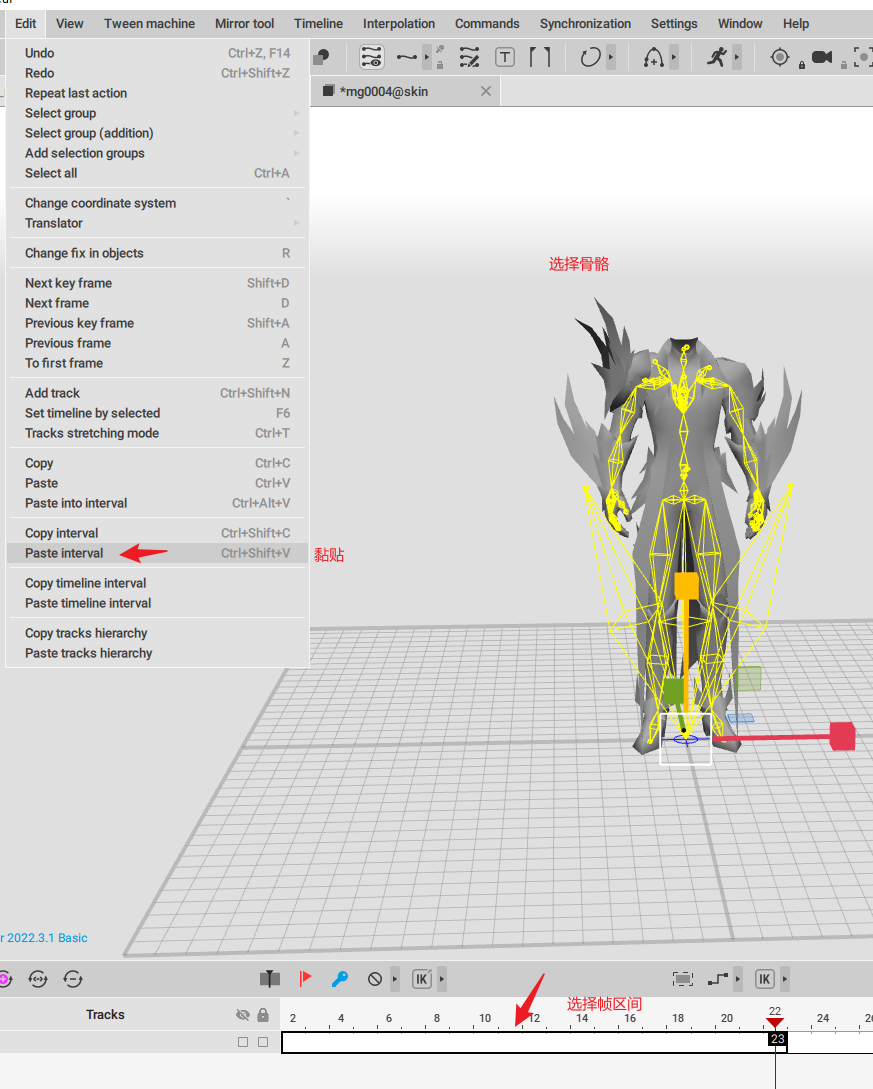Screen dimensions: 873x1089
Task: Click the red flag icon
Action: (x=305, y=979)
